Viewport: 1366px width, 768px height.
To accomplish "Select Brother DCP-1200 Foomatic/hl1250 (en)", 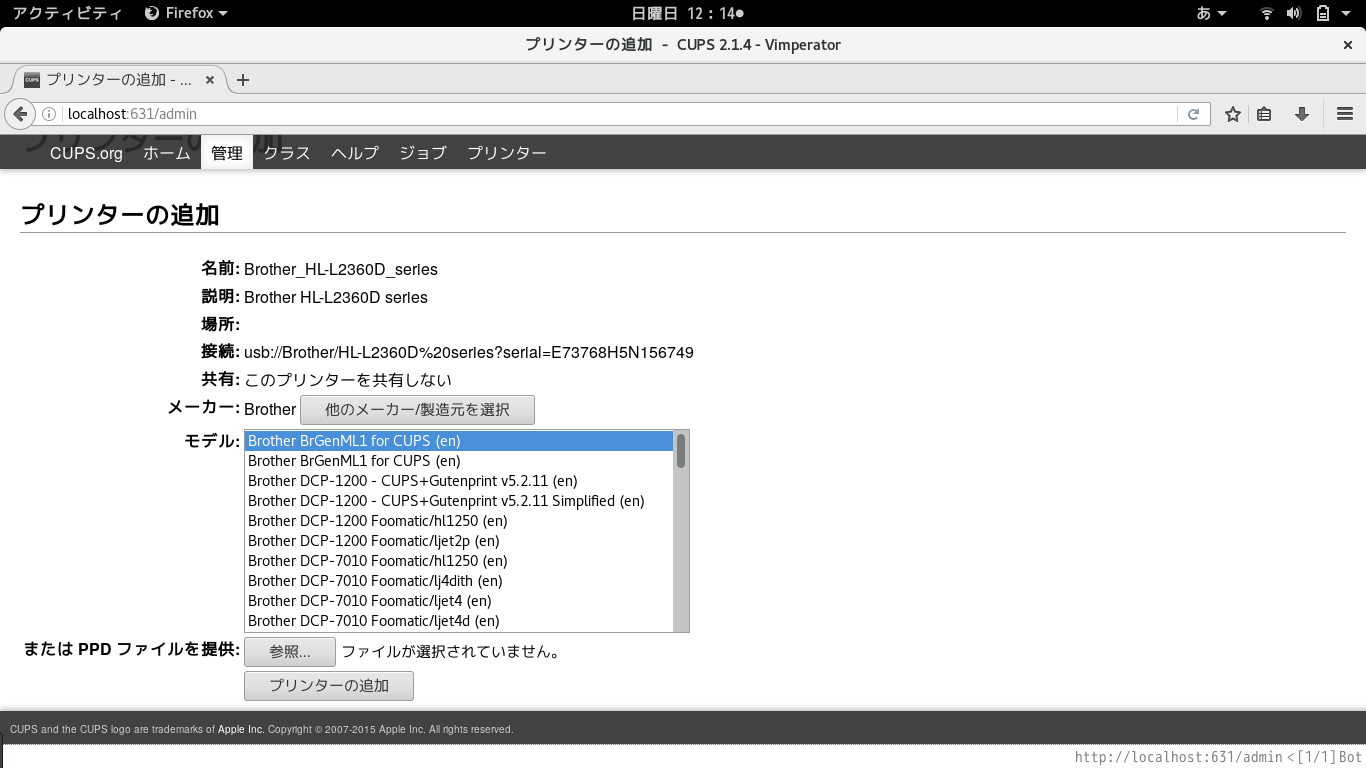I will [459, 521].
